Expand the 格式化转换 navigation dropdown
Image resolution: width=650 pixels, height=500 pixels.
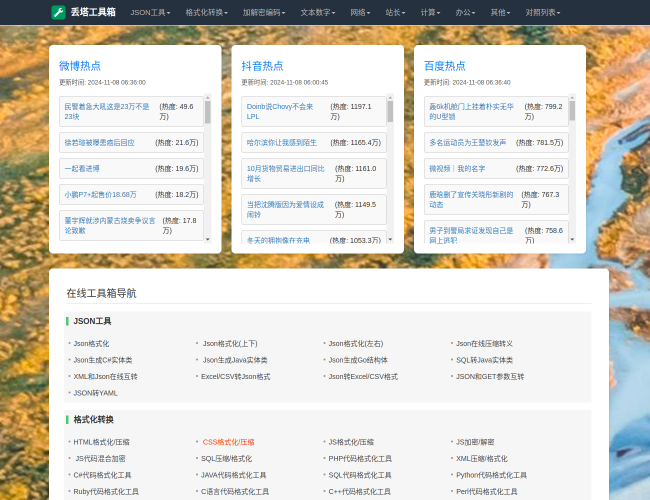coord(206,12)
